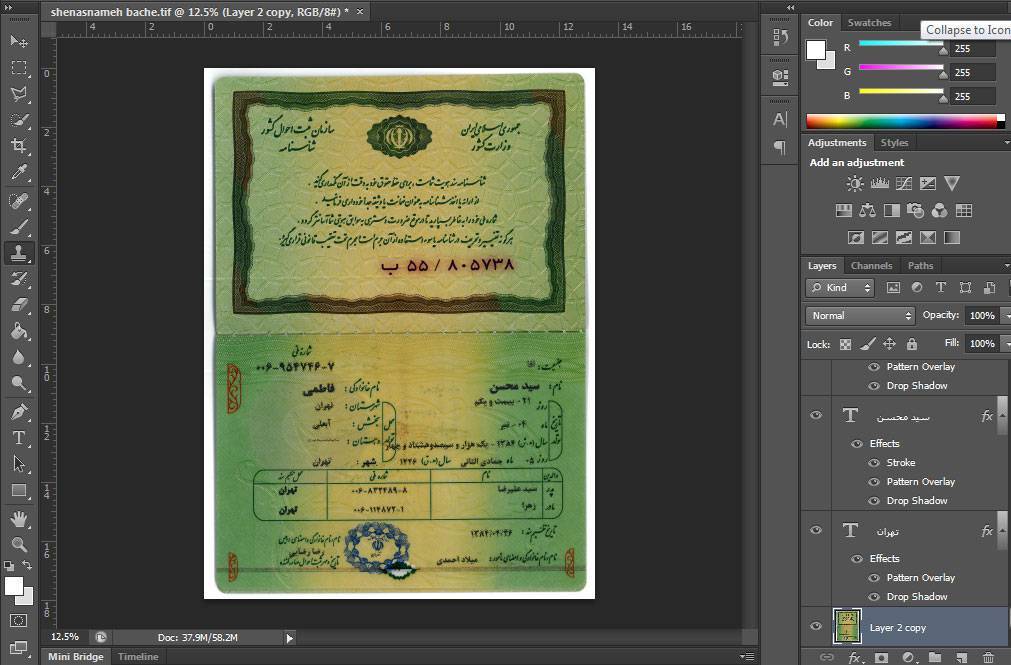1011x665 pixels.
Task: Select the Eraser tool
Action: pos(19,304)
